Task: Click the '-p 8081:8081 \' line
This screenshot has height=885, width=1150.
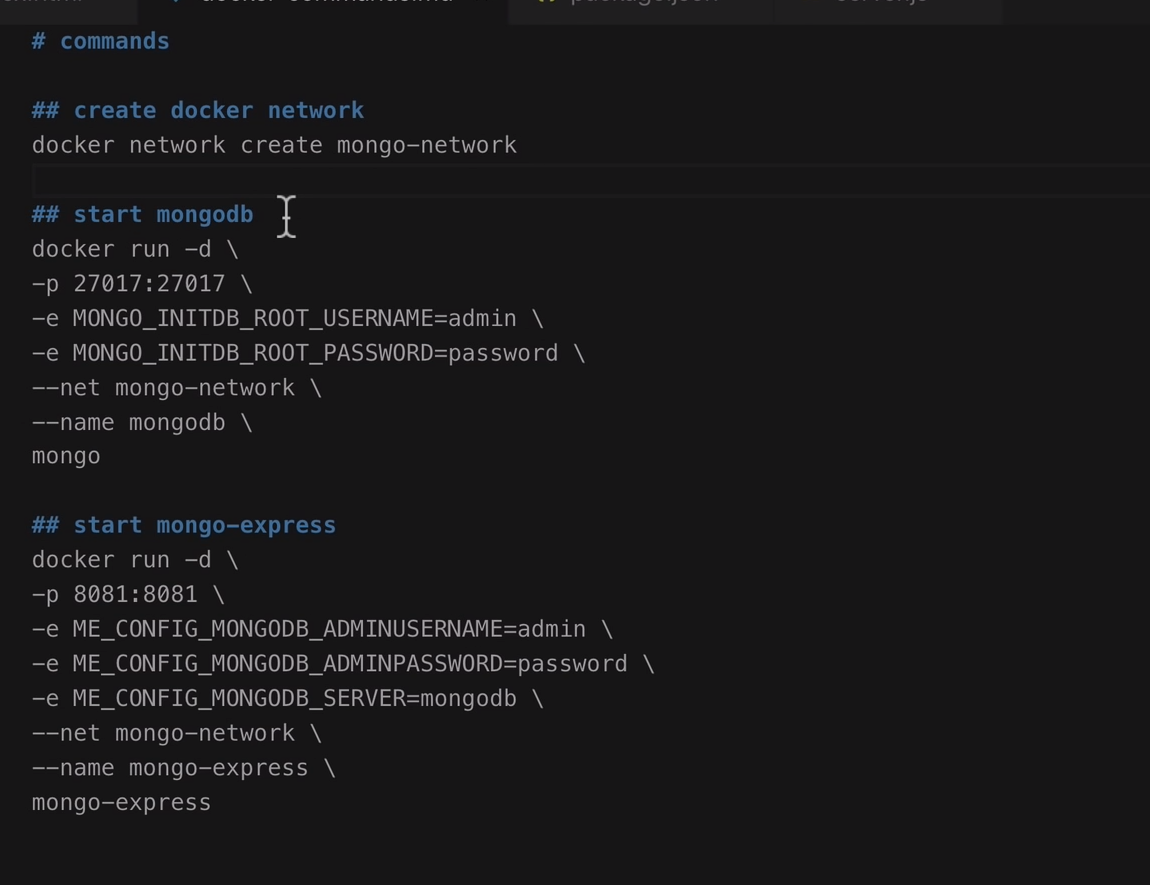Action: pos(128,595)
